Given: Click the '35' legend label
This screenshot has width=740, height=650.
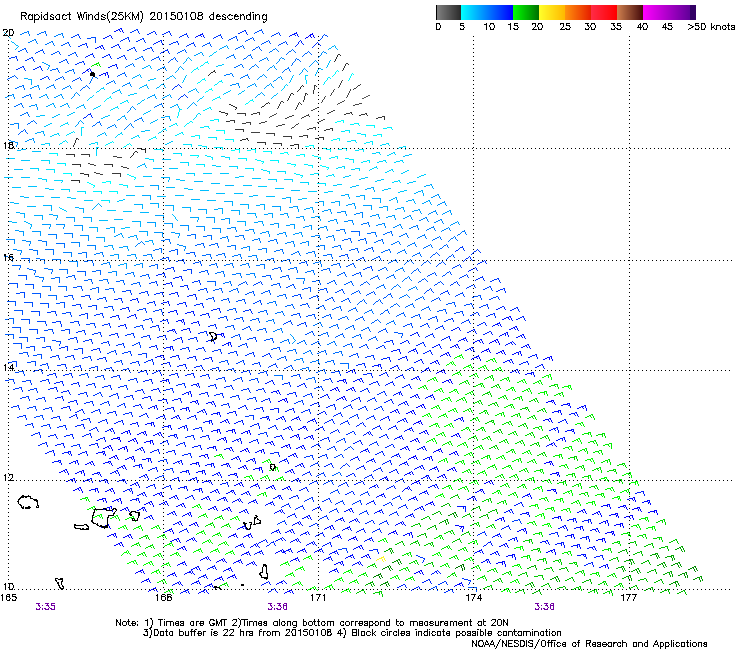Looking at the screenshot, I should 616,27.
